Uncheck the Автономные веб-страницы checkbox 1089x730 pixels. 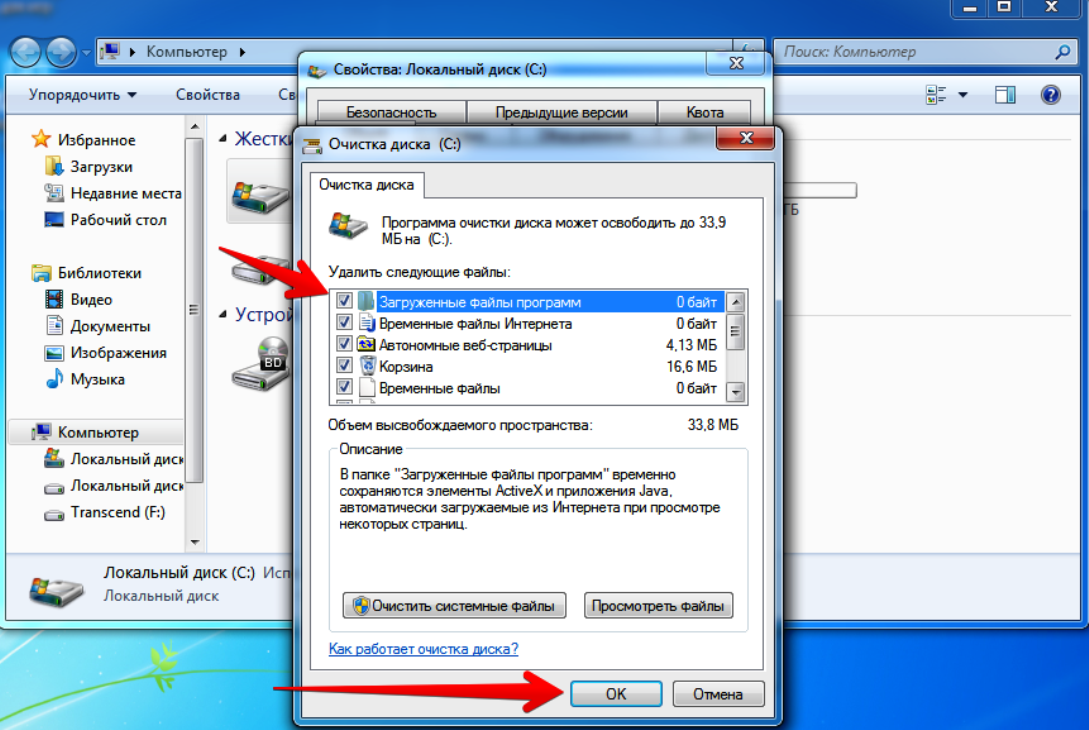point(344,344)
